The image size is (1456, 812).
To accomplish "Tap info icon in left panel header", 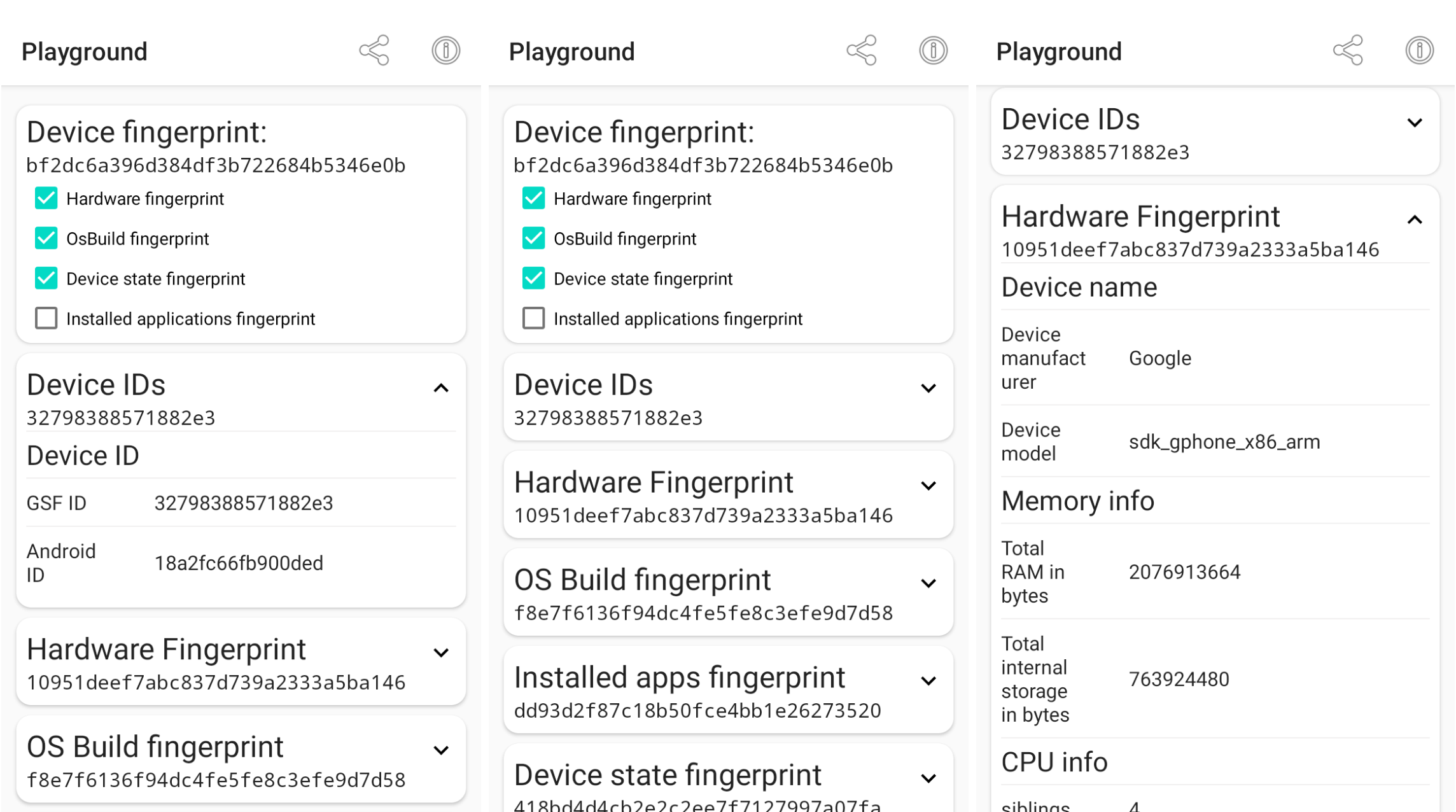I will (445, 50).
